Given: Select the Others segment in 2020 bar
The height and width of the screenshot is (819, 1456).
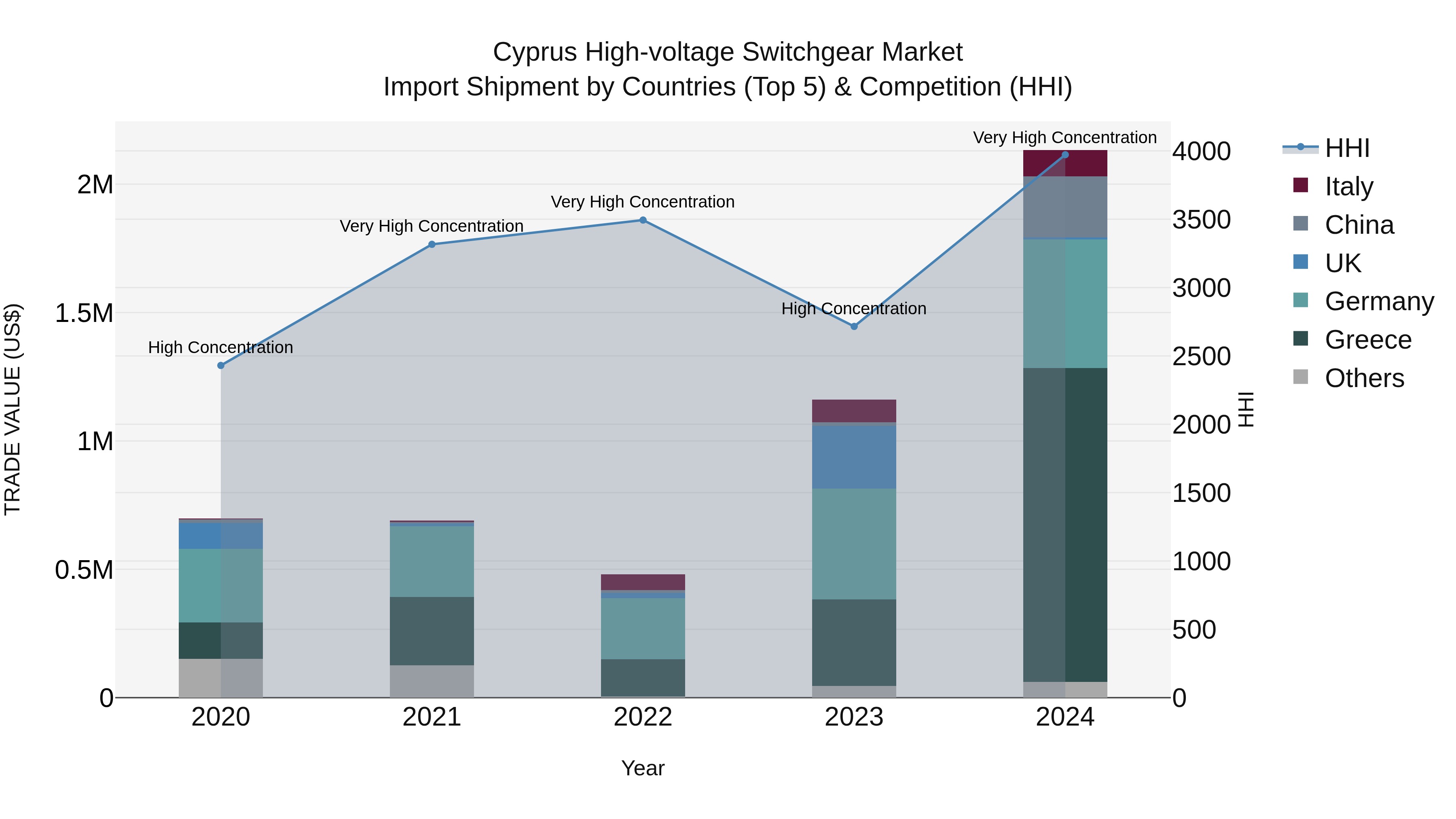Looking at the screenshot, I should [221, 678].
